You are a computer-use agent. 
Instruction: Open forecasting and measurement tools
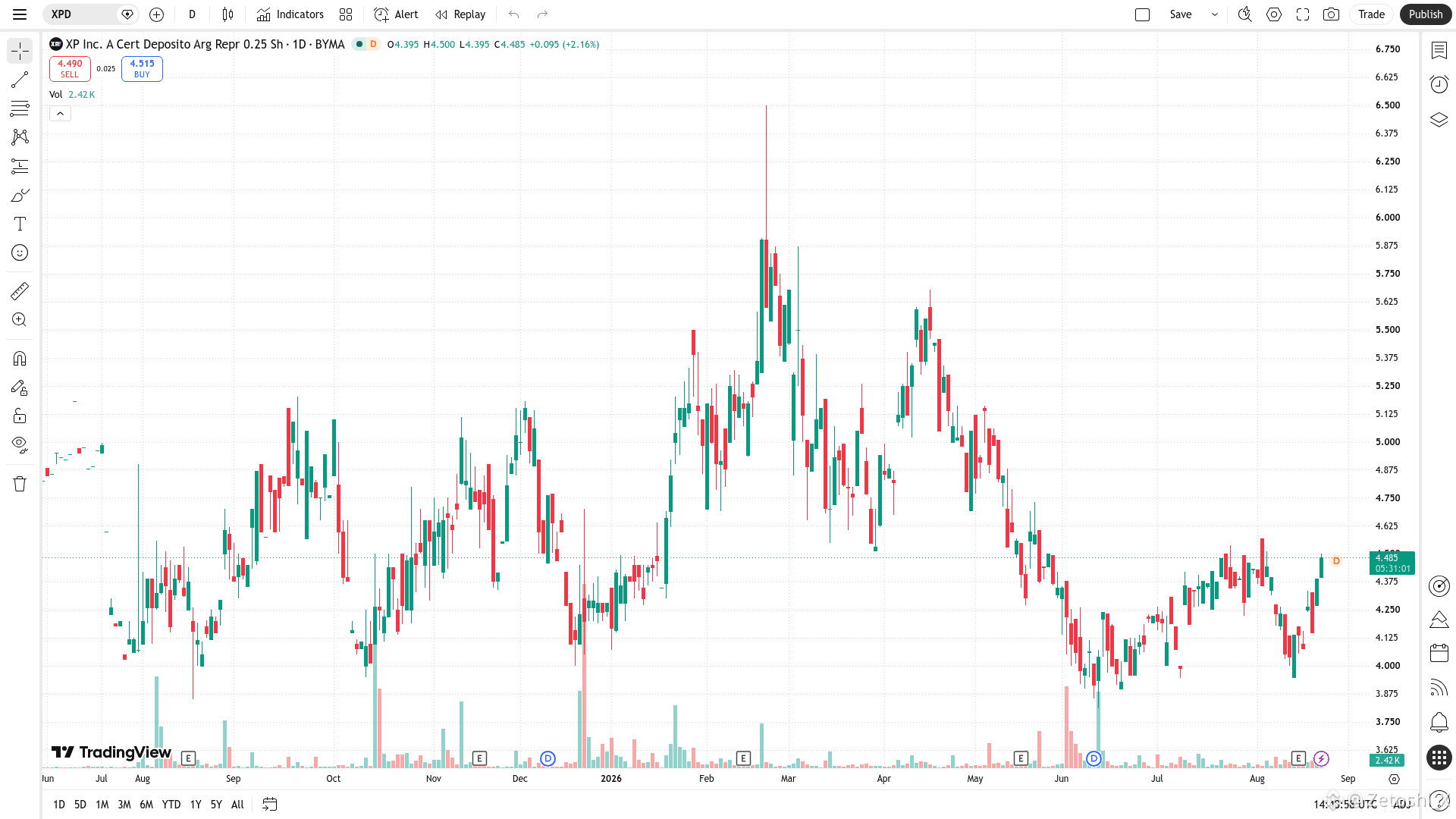(x=20, y=166)
